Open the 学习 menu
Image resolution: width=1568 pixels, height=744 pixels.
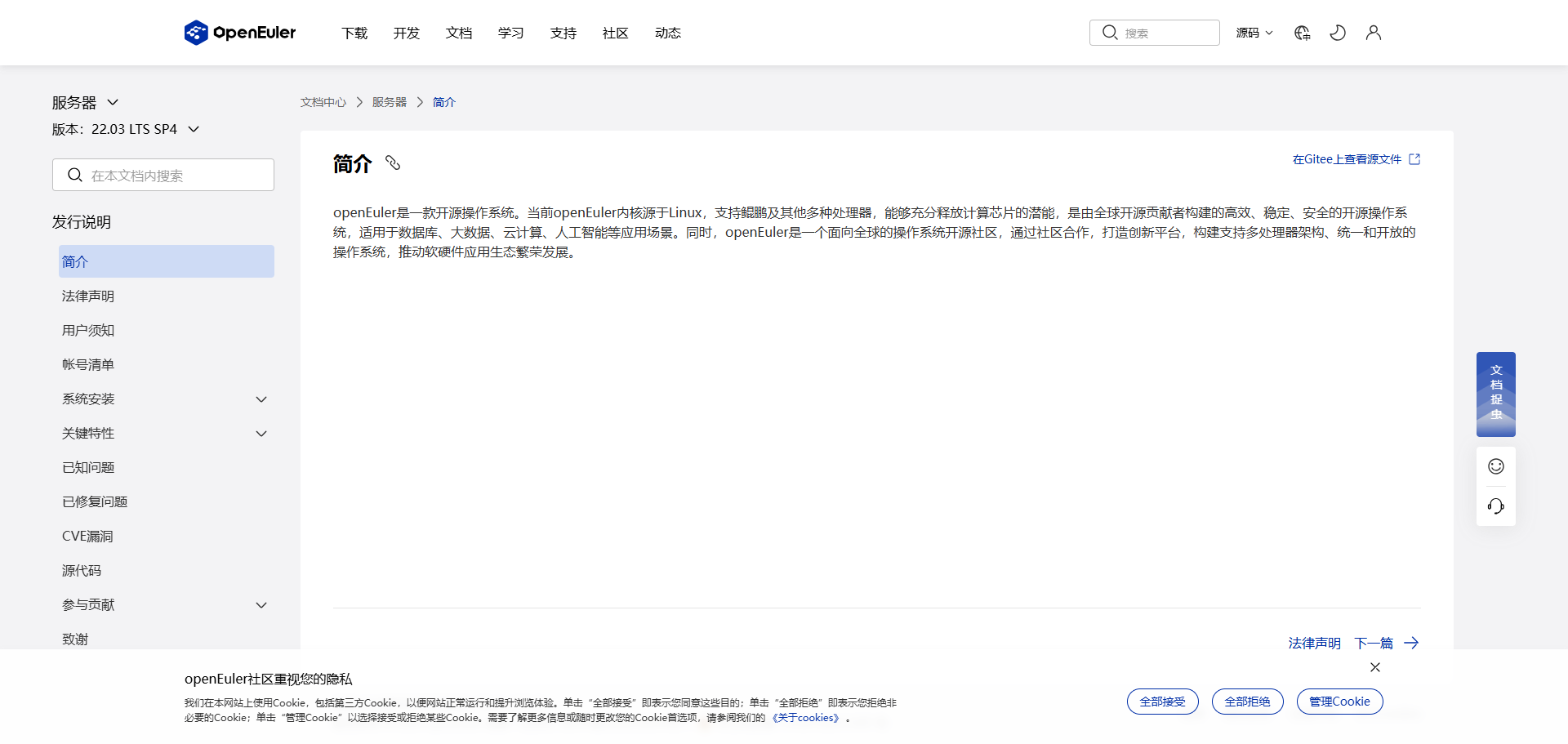point(511,33)
